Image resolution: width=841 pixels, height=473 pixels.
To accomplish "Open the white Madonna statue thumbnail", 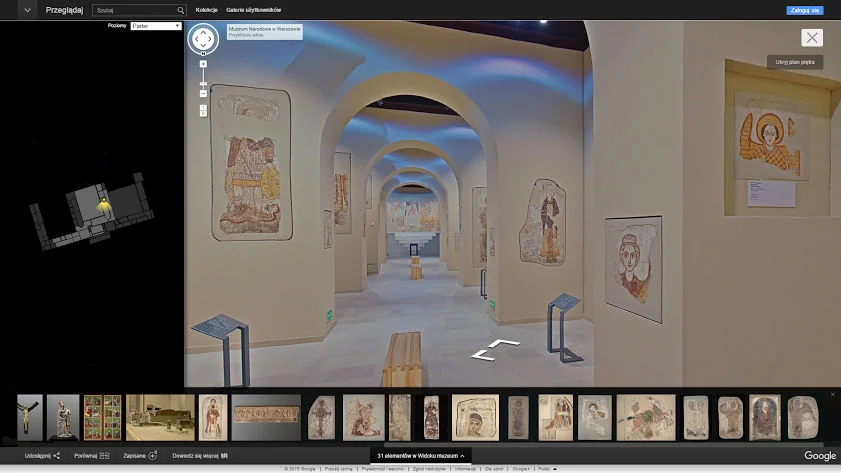I will [x=63, y=418].
